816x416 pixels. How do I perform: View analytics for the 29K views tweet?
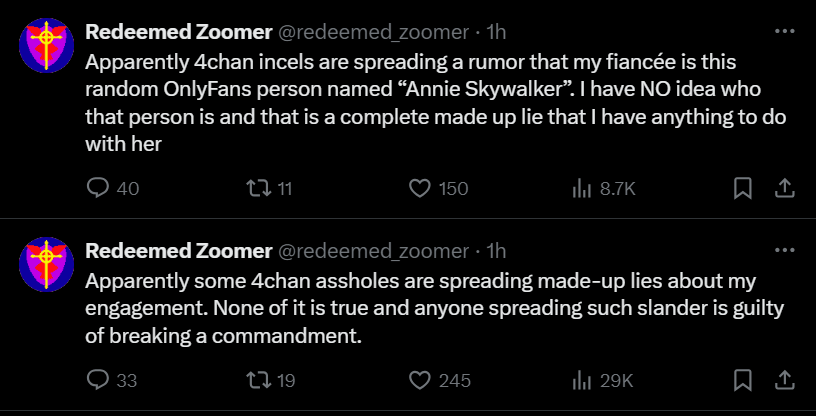click(x=579, y=380)
